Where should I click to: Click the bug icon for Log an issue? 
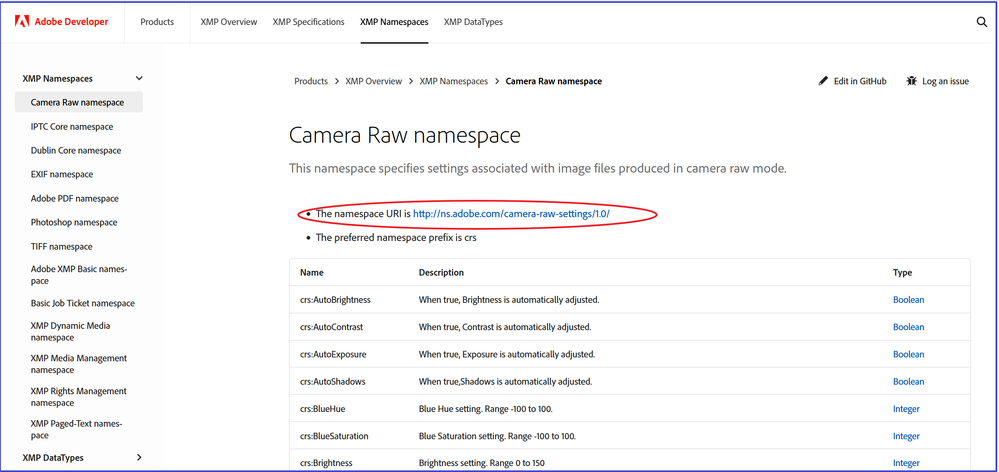(912, 81)
